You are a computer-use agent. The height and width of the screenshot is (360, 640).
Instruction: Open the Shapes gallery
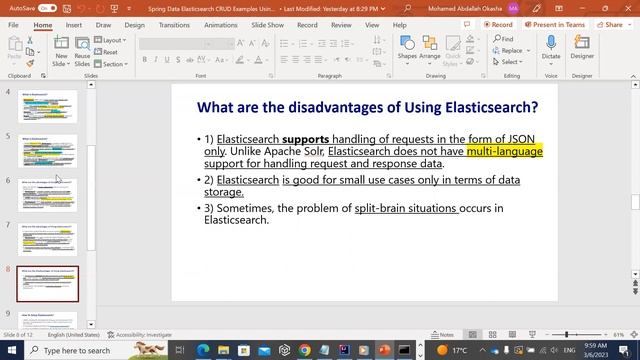point(407,51)
